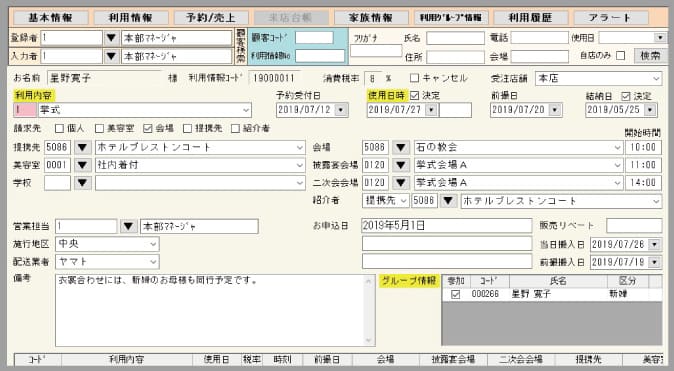Image resolution: width=674 pixels, height=371 pixels.
Task: Expand the 提携先 ホテルブレストンコート dropdown
Action: point(300,147)
